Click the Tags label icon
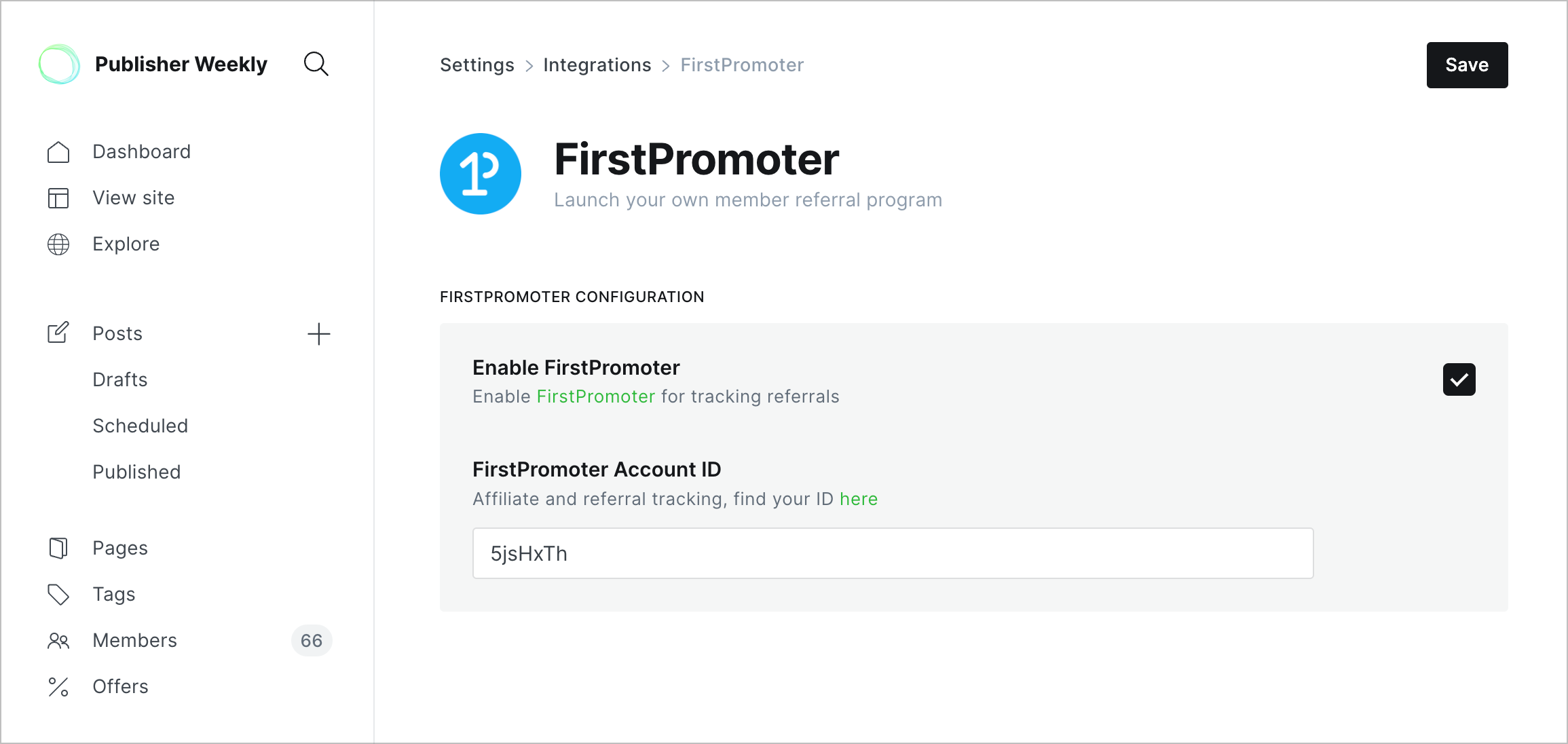Viewport: 1568px width, 744px height. tap(58, 595)
